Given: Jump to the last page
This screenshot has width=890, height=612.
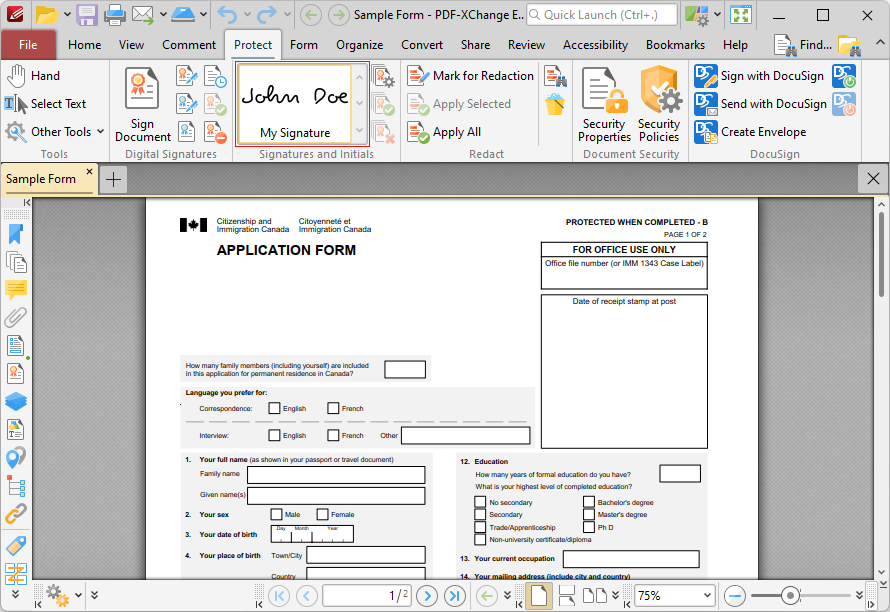Looking at the screenshot, I should click(454, 596).
